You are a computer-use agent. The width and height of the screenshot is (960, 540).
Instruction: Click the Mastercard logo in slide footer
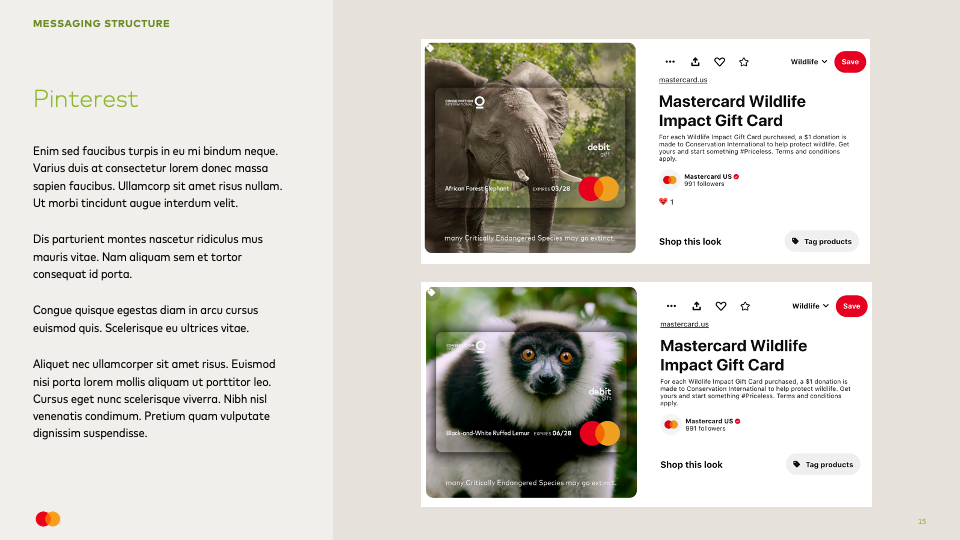pos(48,519)
